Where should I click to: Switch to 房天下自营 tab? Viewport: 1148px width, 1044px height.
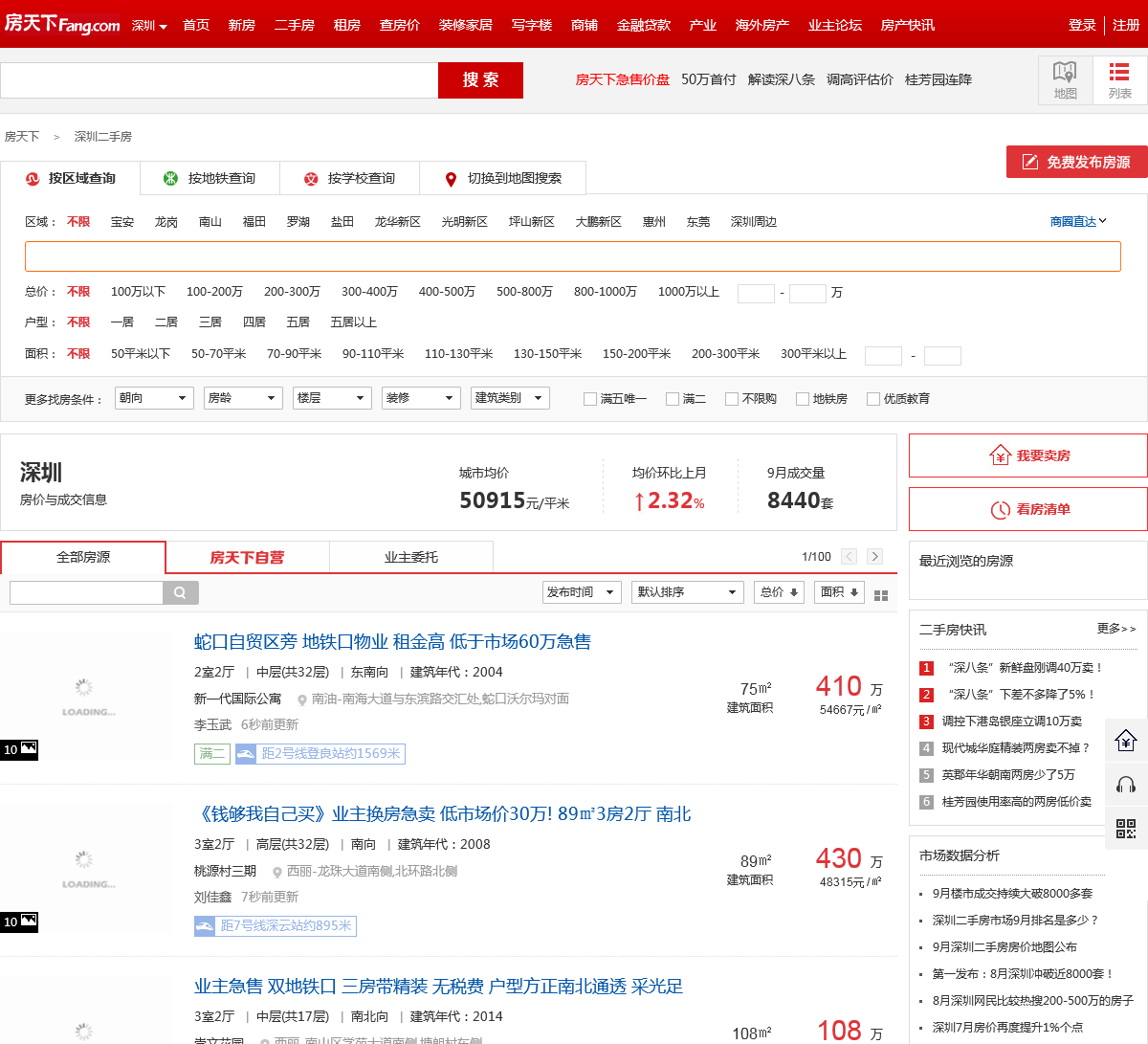pos(247,557)
